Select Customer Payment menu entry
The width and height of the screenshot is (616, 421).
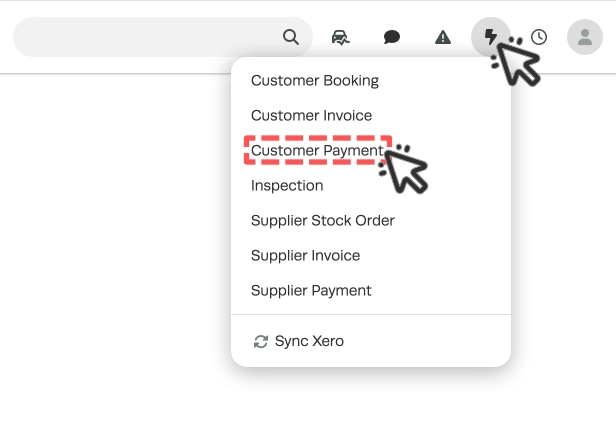(317, 150)
